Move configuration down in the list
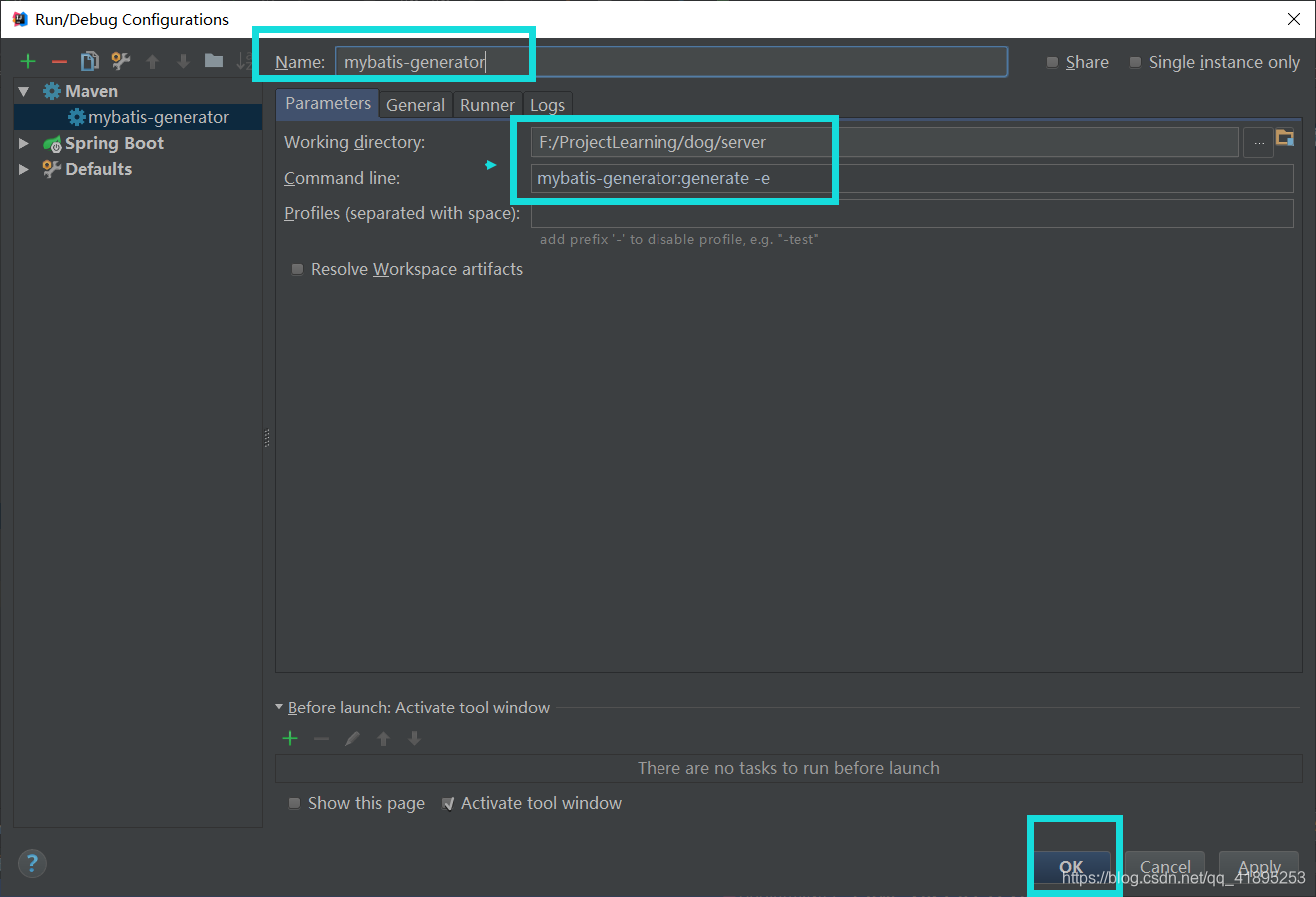 (x=183, y=61)
